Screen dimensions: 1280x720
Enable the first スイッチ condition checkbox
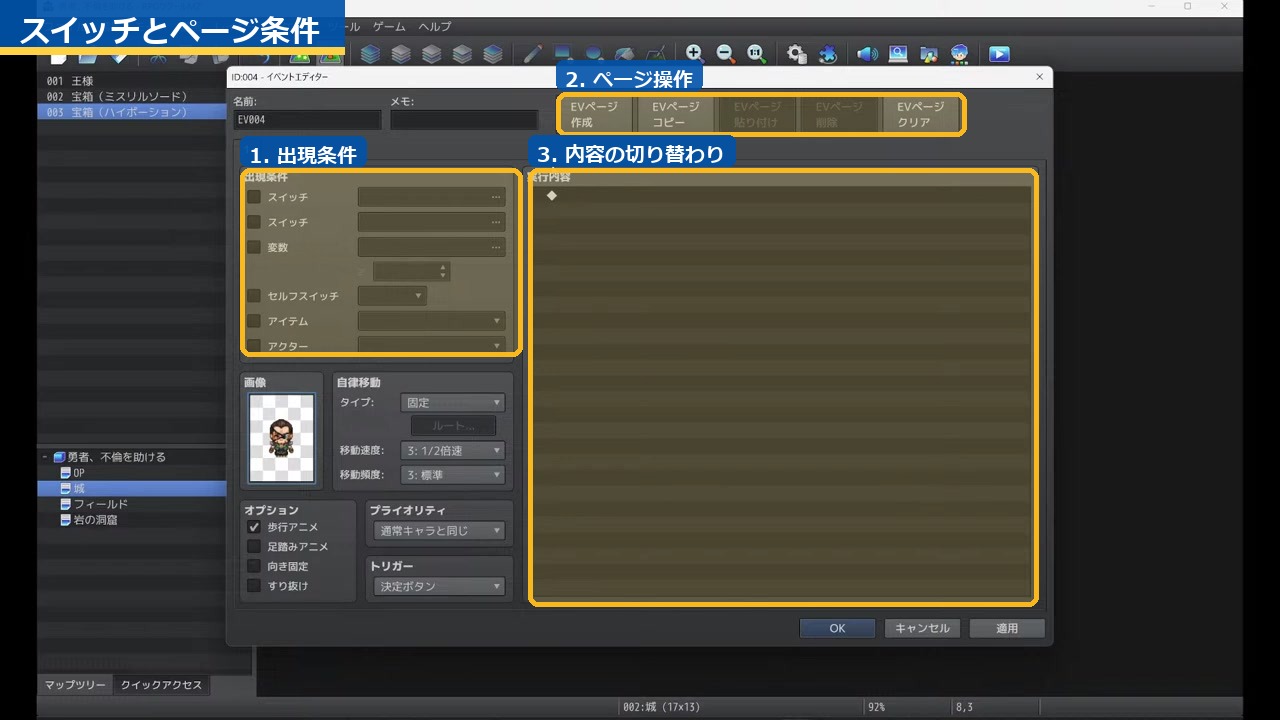pyautogui.click(x=254, y=197)
